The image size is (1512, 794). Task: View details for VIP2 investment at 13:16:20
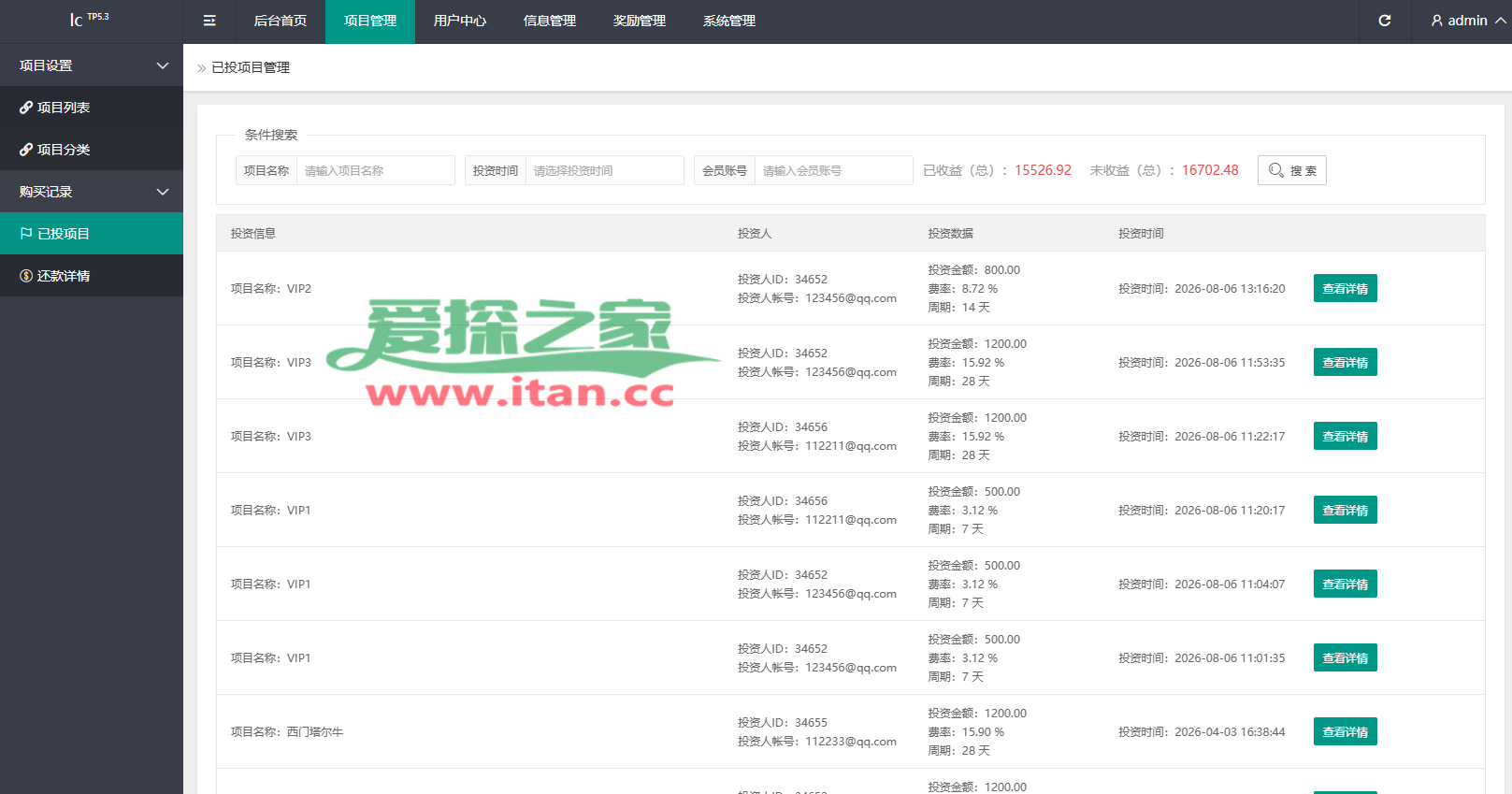[x=1345, y=288]
